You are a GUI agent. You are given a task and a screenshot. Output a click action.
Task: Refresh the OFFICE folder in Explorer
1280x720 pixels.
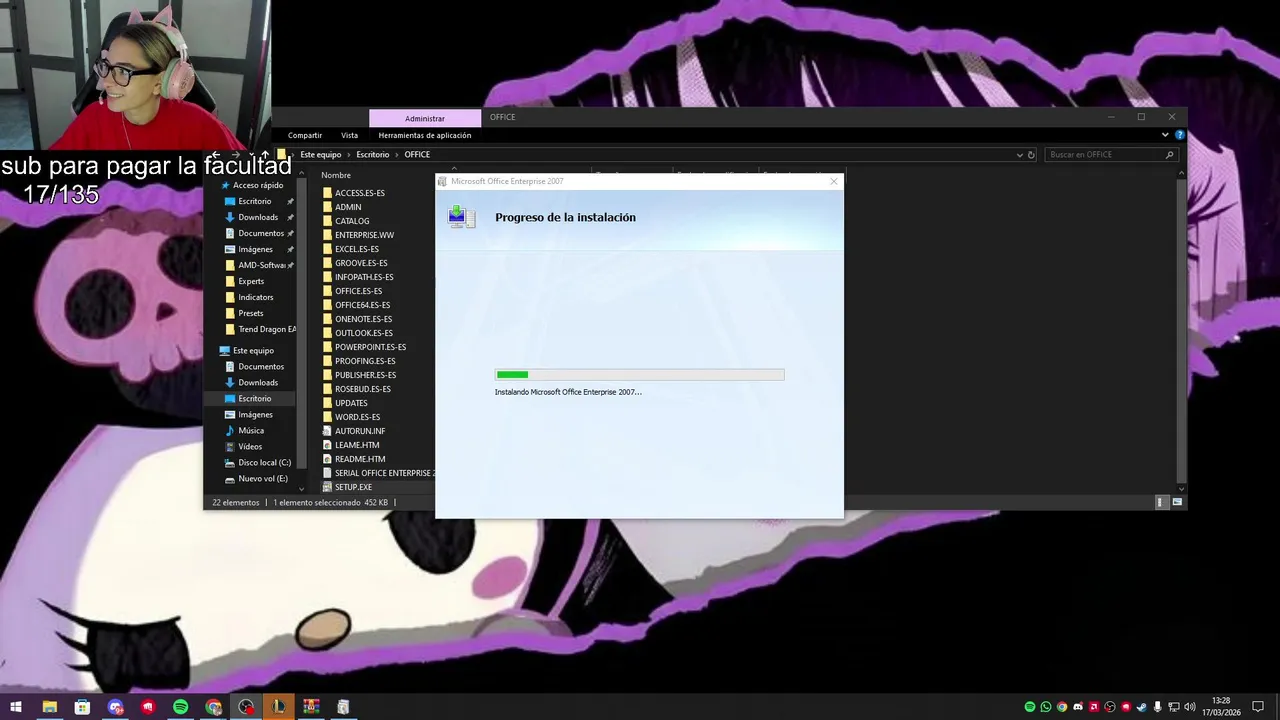click(1032, 155)
